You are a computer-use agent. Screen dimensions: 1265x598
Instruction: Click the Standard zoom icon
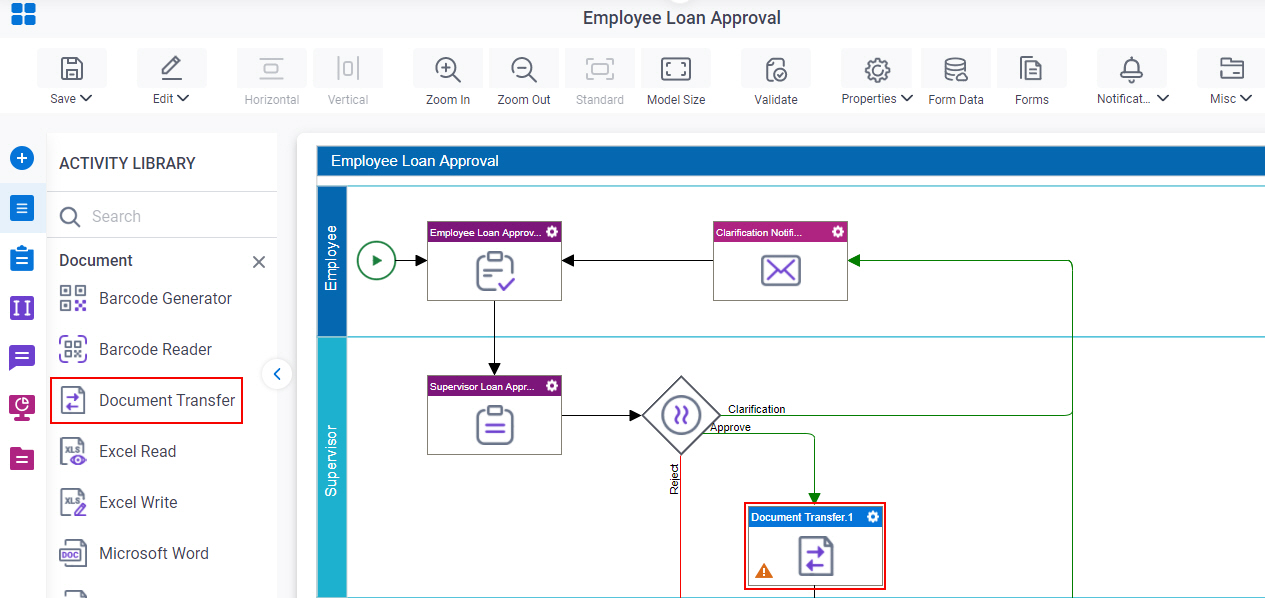(600, 69)
